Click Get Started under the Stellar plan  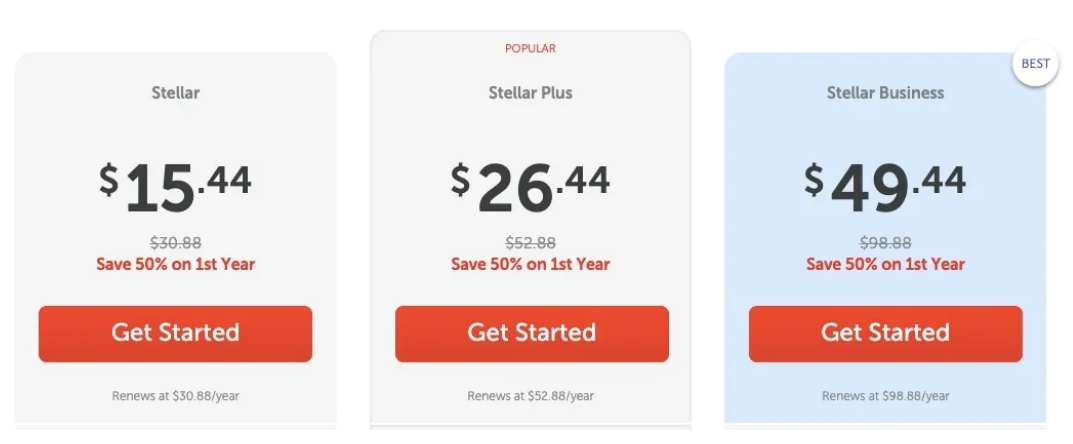[175, 333]
